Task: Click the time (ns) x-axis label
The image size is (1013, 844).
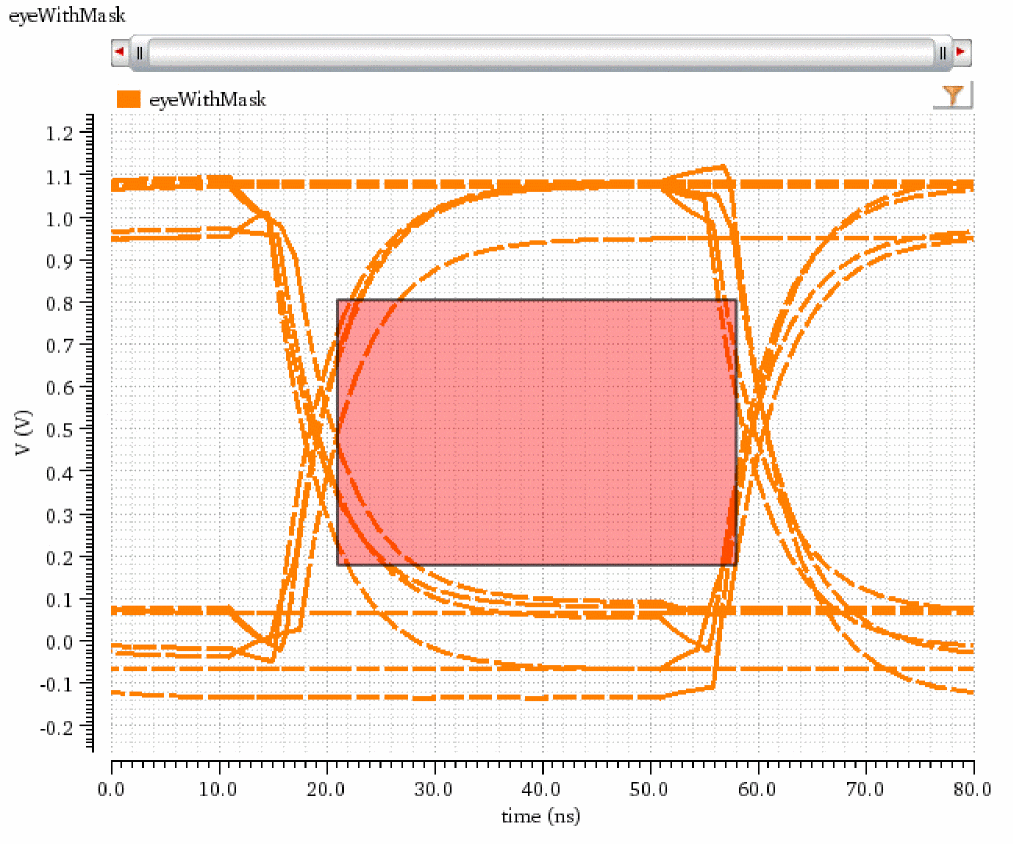Action: point(541,816)
